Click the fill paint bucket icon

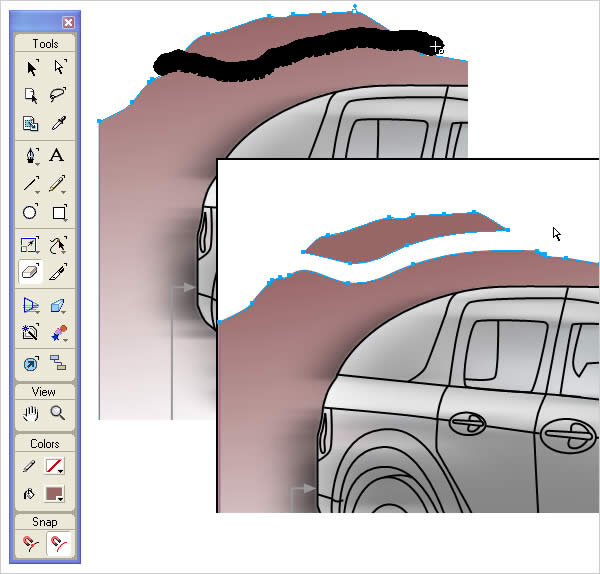(x=29, y=494)
